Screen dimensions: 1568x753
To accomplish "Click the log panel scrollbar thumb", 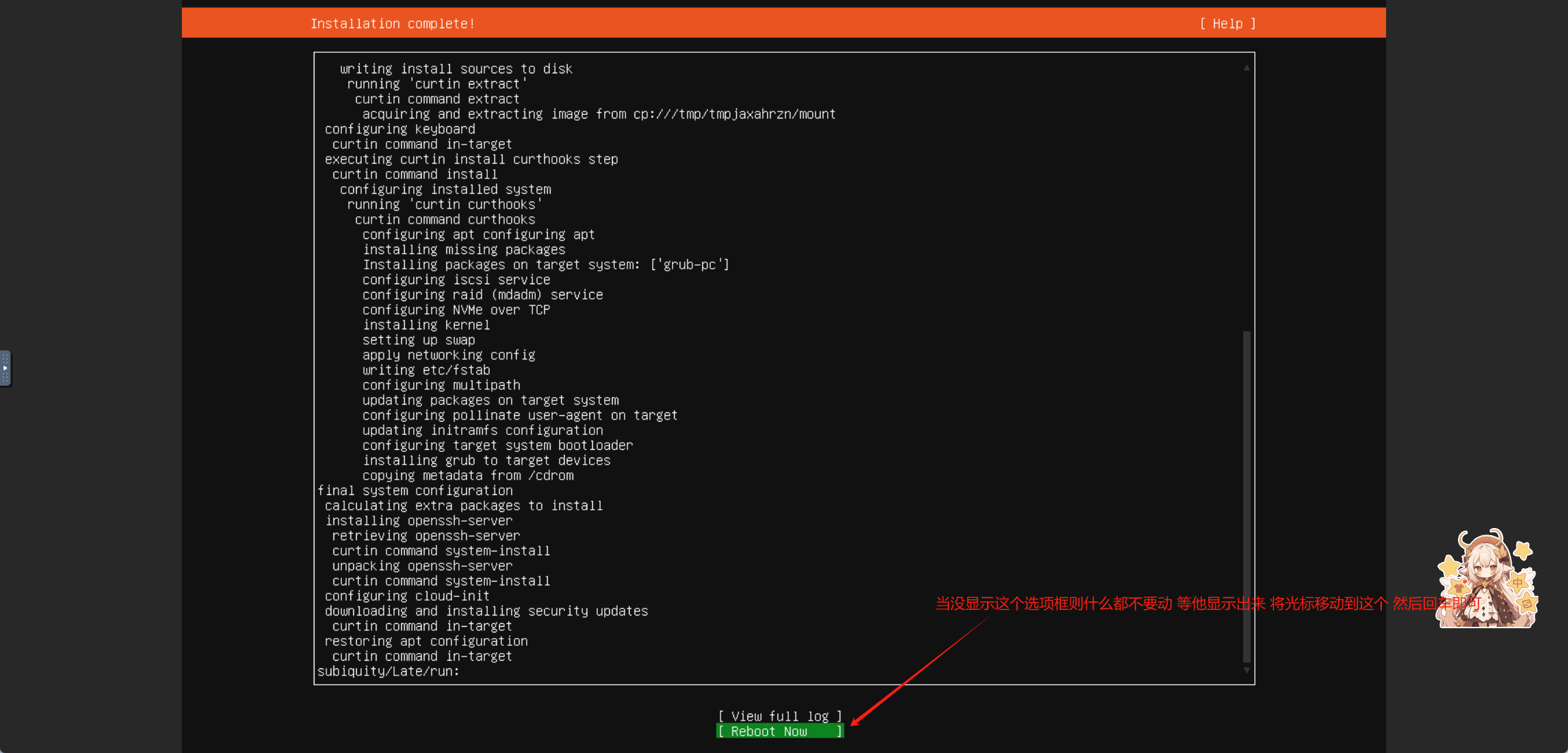I will pyautogui.click(x=1247, y=494).
